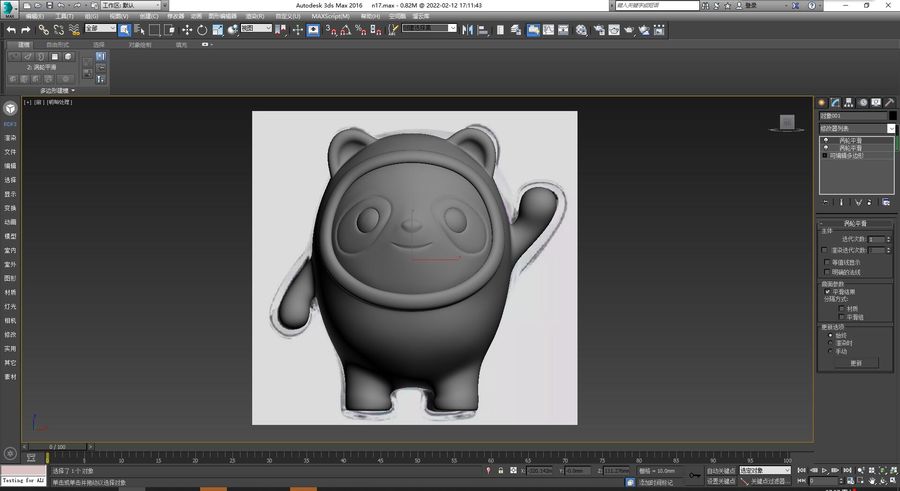900x491 pixels.
Task: Click the Align tool icon
Action: point(483,30)
